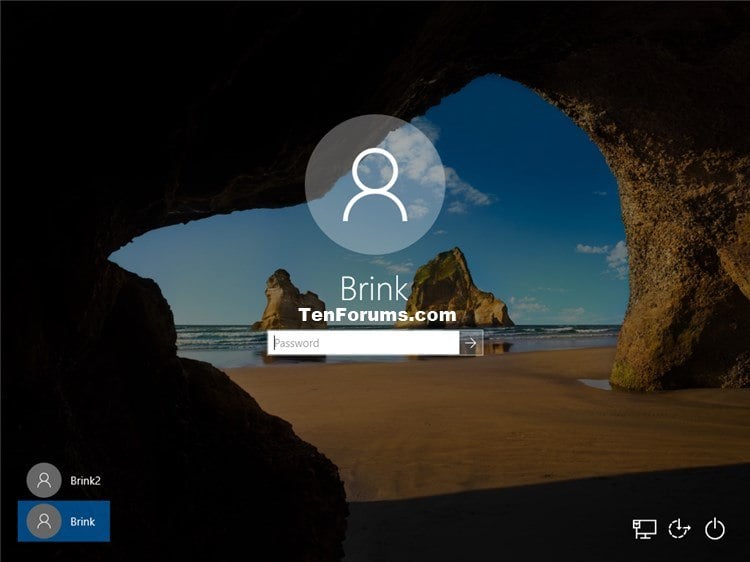Open the power options icon
This screenshot has height=562, width=750.
coord(715,529)
